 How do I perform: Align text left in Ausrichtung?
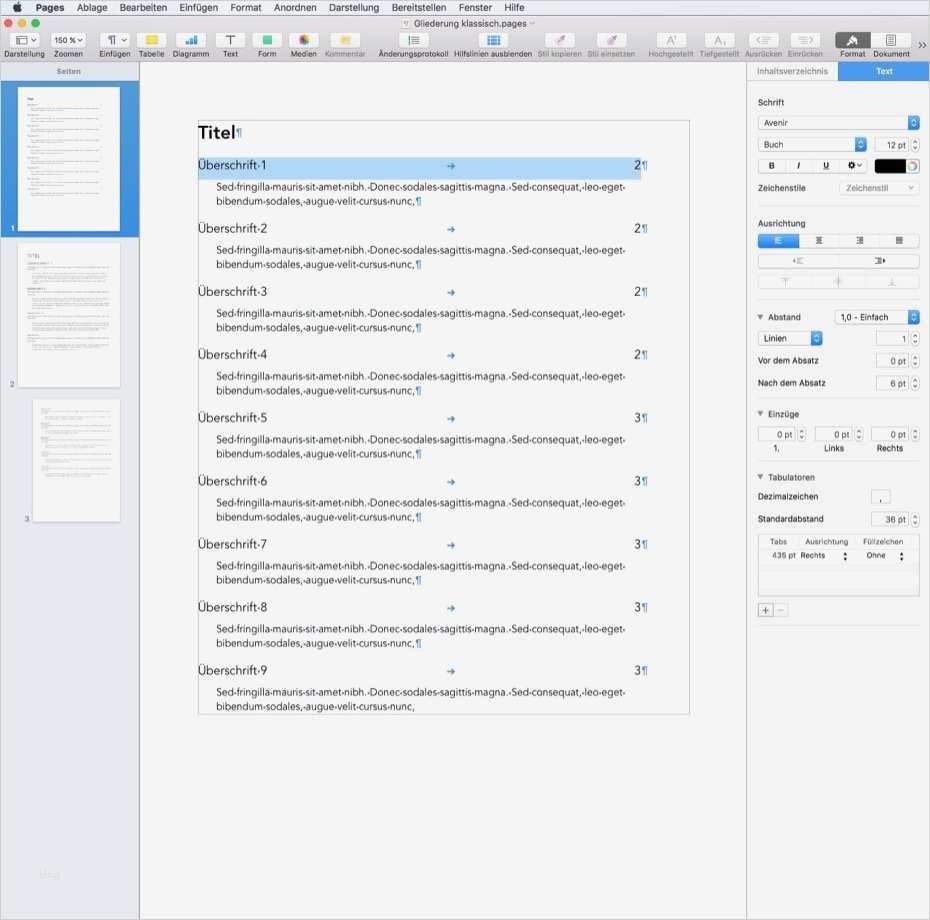tap(778, 240)
